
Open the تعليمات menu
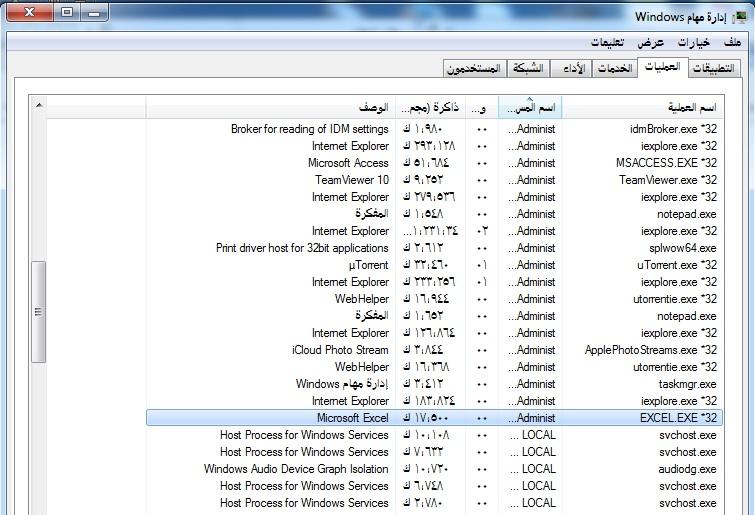coord(608,42)
